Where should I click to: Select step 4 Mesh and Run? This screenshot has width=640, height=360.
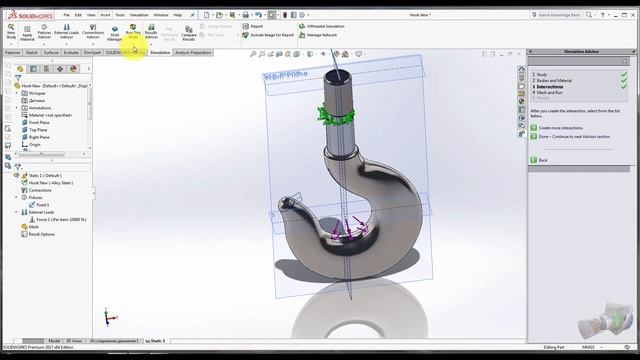(547, 93)
